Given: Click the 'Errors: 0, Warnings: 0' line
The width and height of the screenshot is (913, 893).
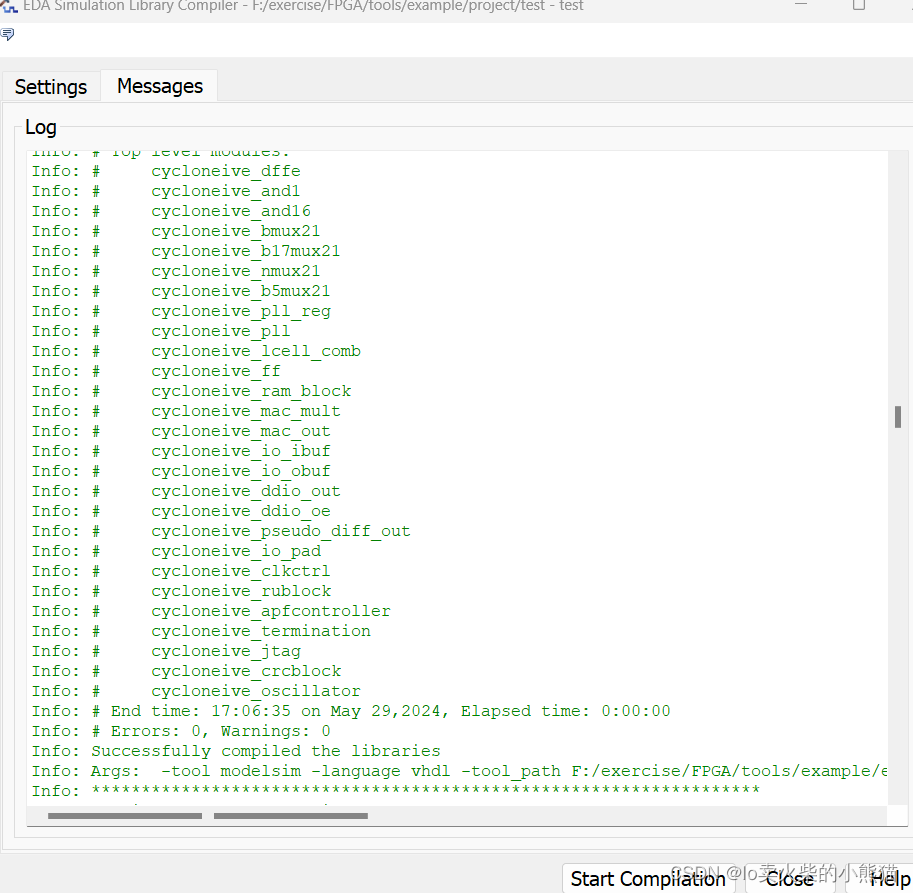Looking at the screenshot, I should [210, 731].
